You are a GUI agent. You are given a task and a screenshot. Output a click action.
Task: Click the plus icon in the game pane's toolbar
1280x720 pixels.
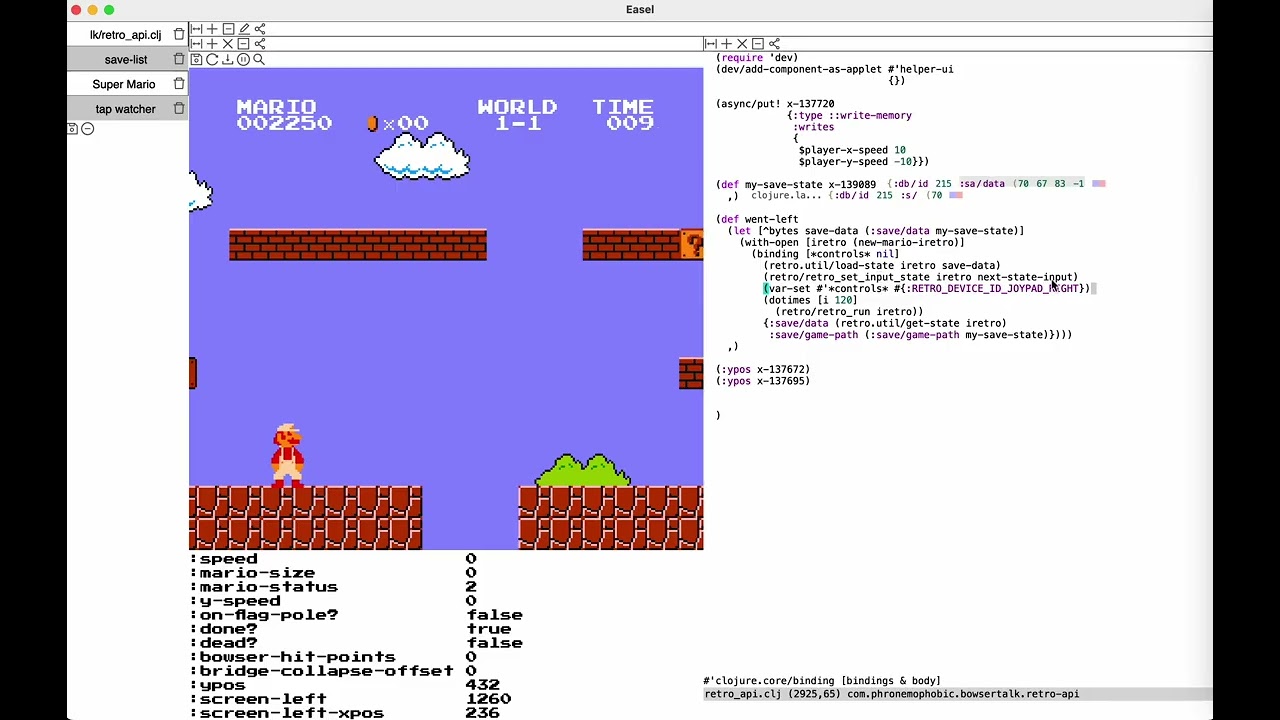[x=212, y=44]
